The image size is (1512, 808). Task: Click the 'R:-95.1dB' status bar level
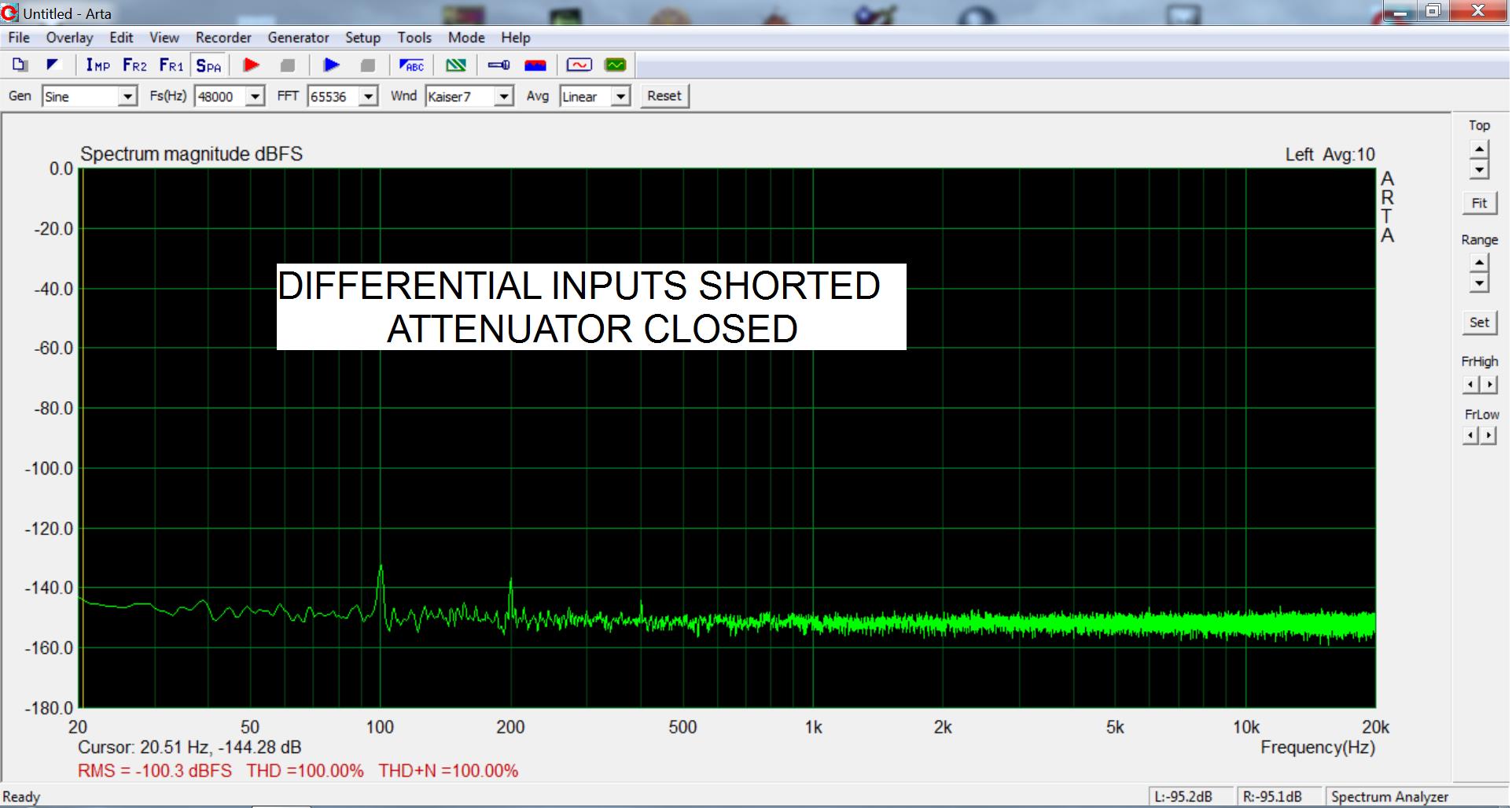pyautogui.click(x=1272, y=797)
